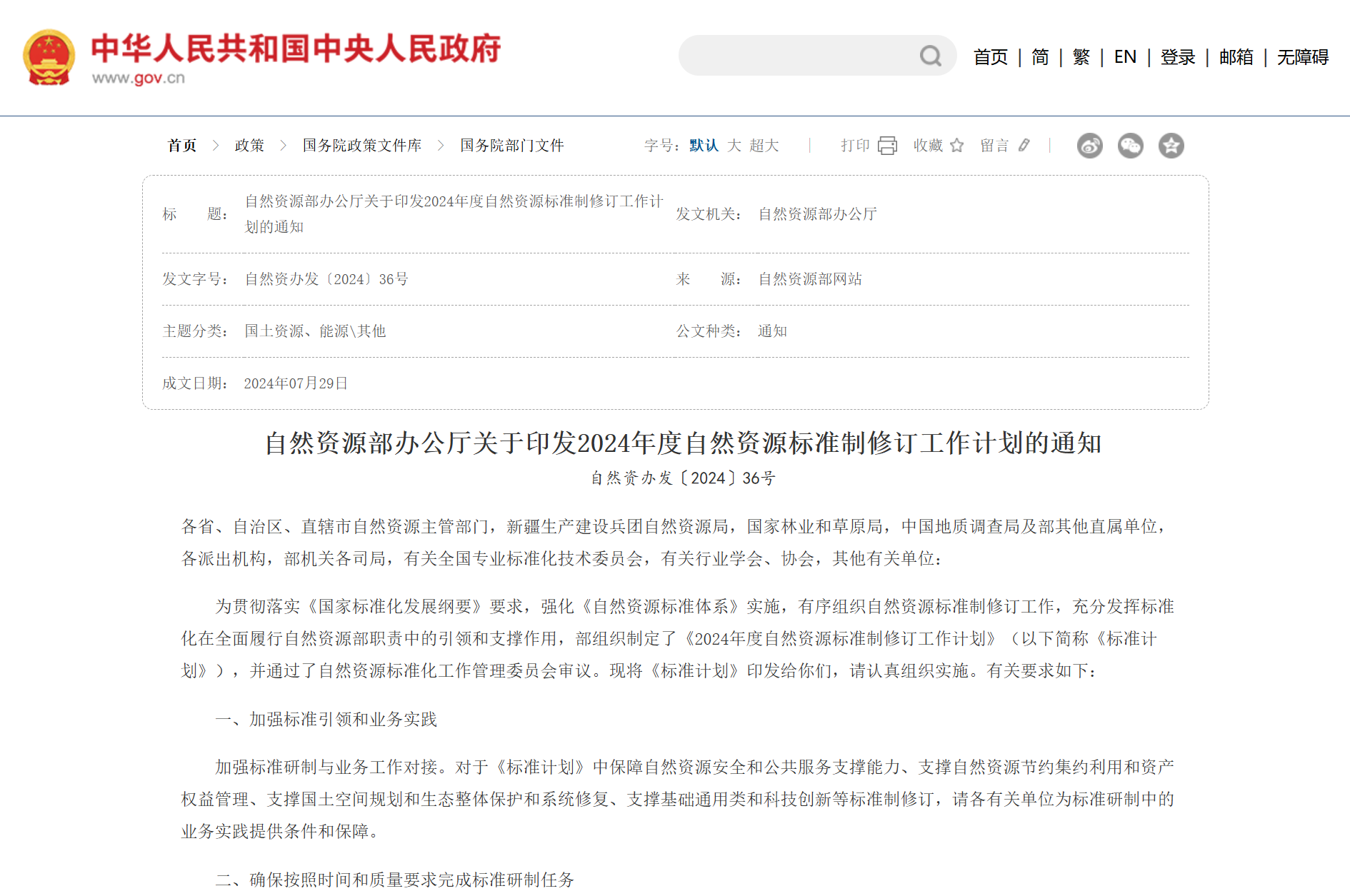Open 邮箱 from the top navigation
Screen dimensions: 1350x896
tap(1236, 56)
